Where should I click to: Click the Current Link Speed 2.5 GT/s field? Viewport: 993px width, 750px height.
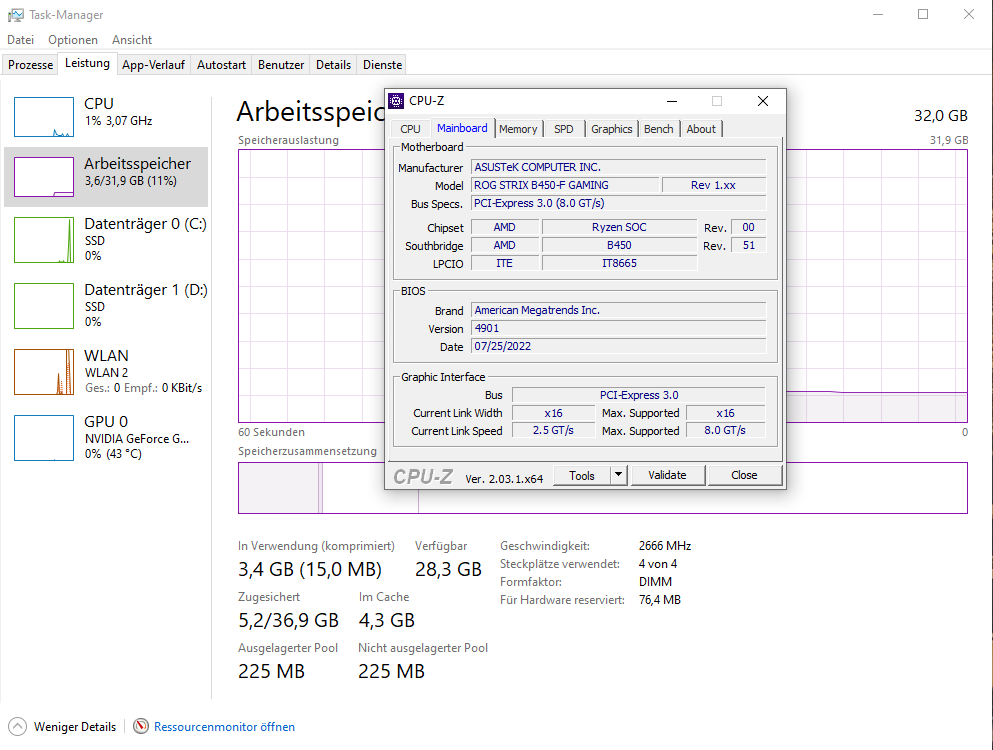pos(553,431)
